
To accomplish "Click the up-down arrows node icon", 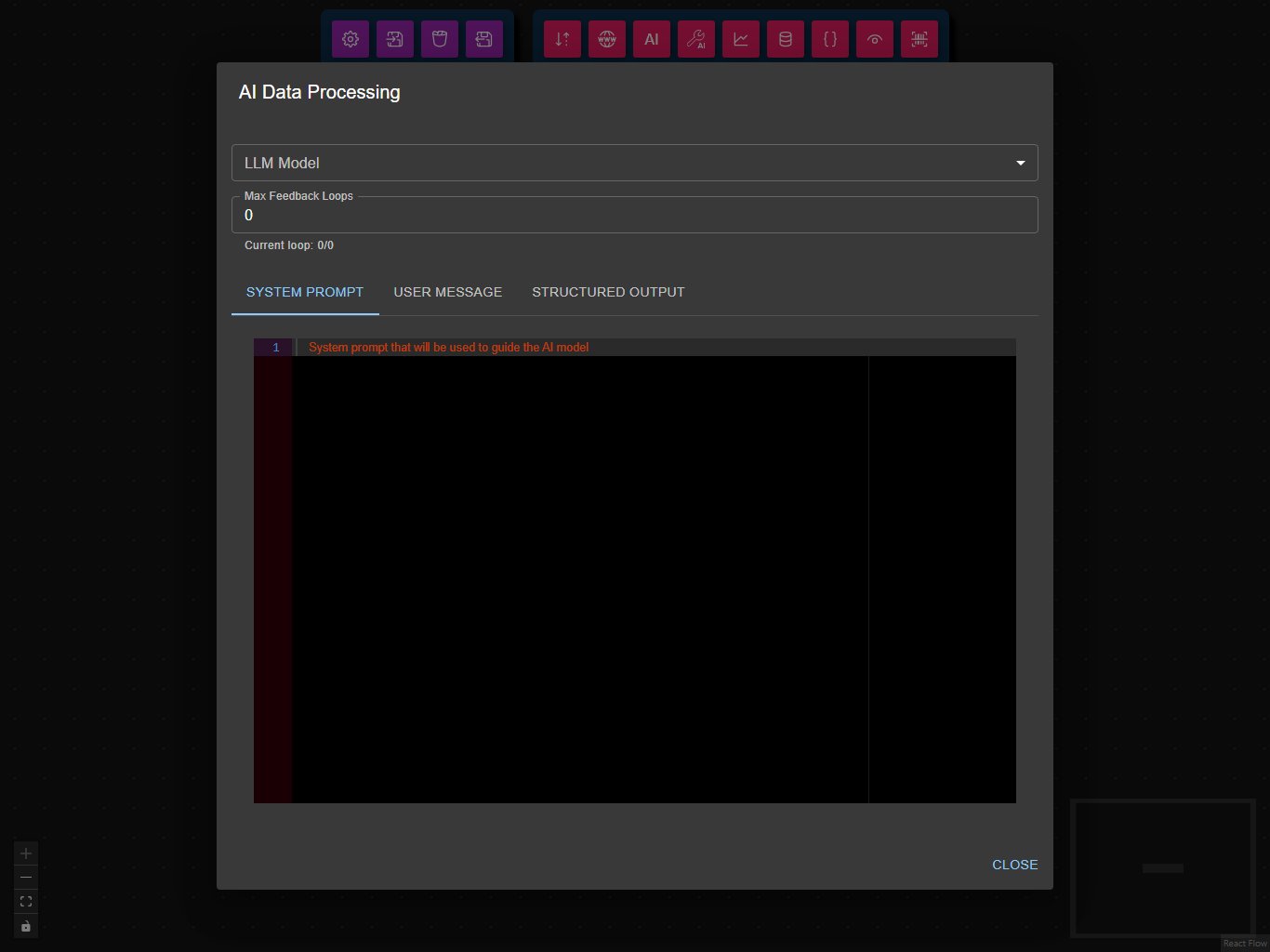I will [x=562, y=39].
